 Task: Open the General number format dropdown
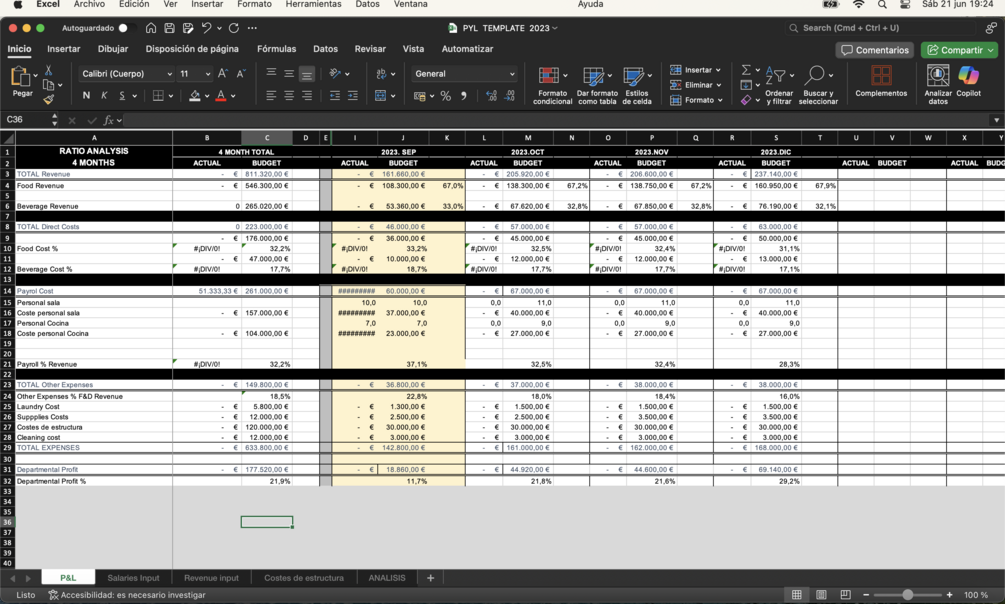pyautogui.click(x=464, y=74)
